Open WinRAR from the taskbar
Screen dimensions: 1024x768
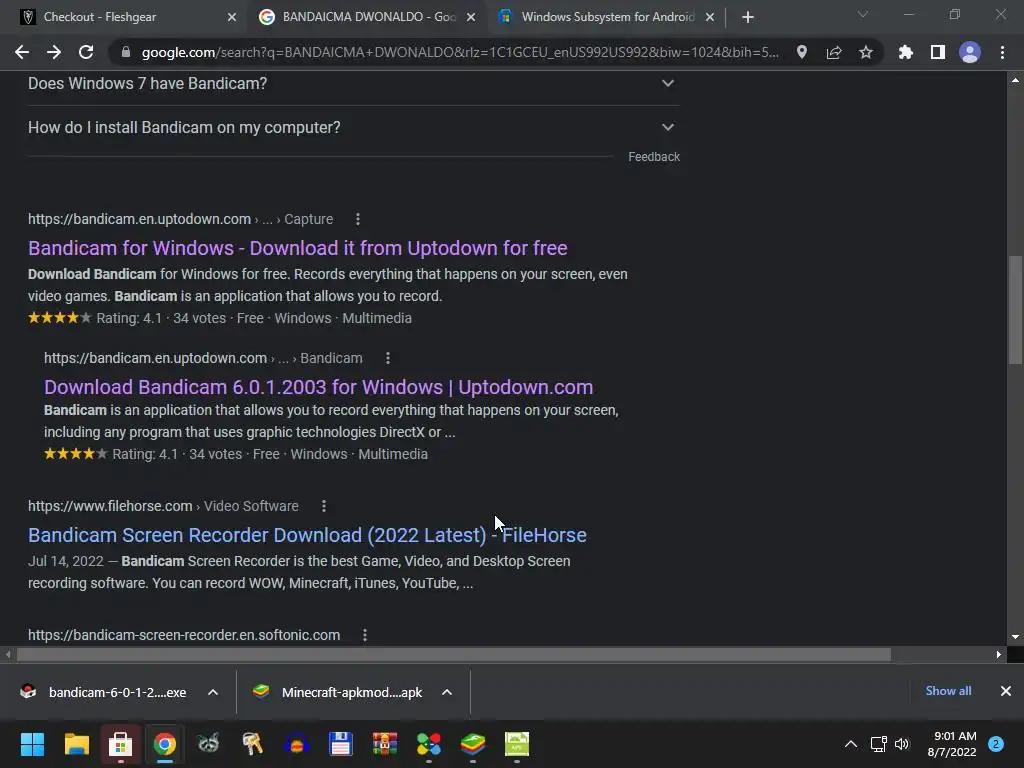click(x=385, y=744)
